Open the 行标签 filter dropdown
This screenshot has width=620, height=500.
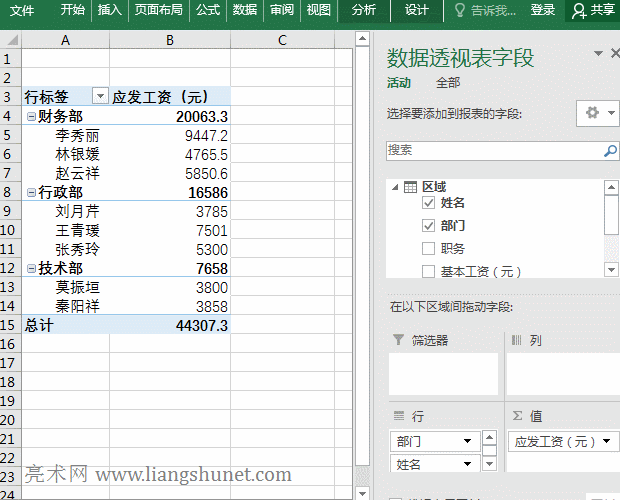pos(100,96)
